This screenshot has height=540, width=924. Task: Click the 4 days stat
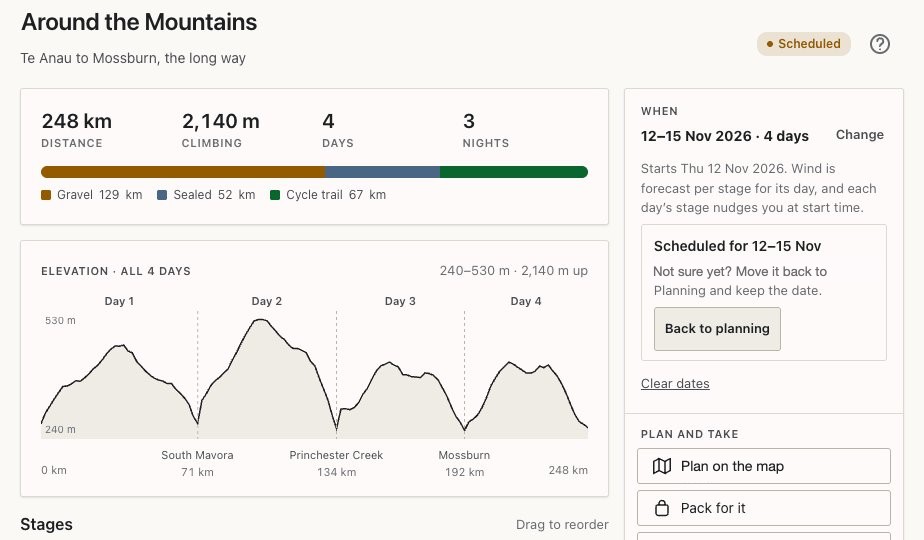[x=338, y=130]
